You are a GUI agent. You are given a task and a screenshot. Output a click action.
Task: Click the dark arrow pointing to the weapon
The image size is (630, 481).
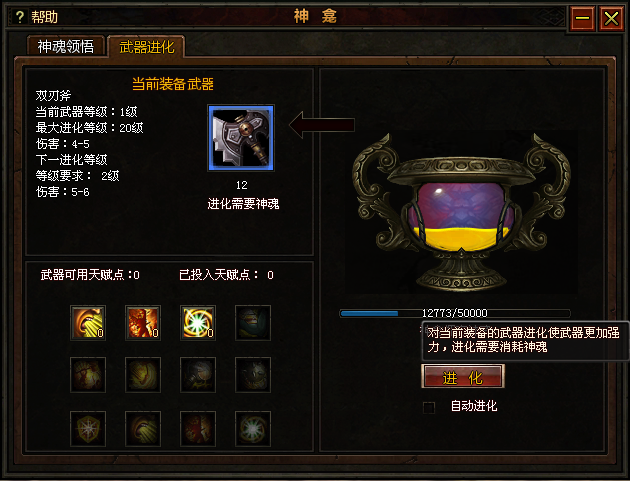tap(322, 125)
